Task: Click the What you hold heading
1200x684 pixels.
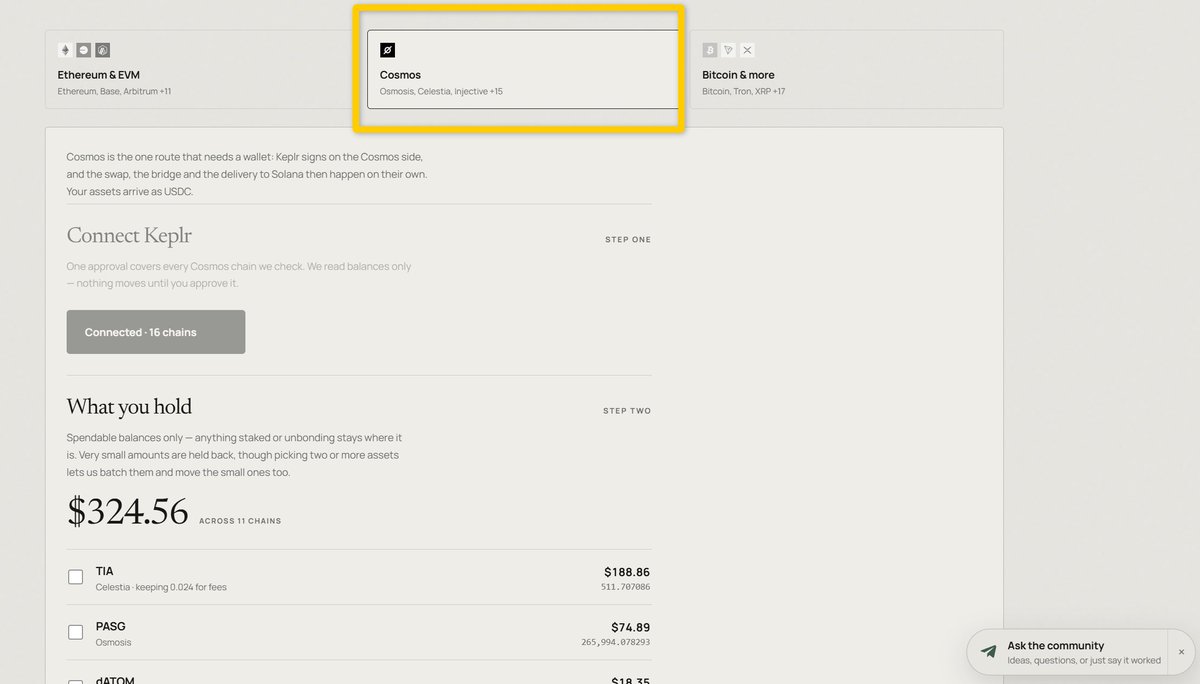Action: [x=129, y=406]
